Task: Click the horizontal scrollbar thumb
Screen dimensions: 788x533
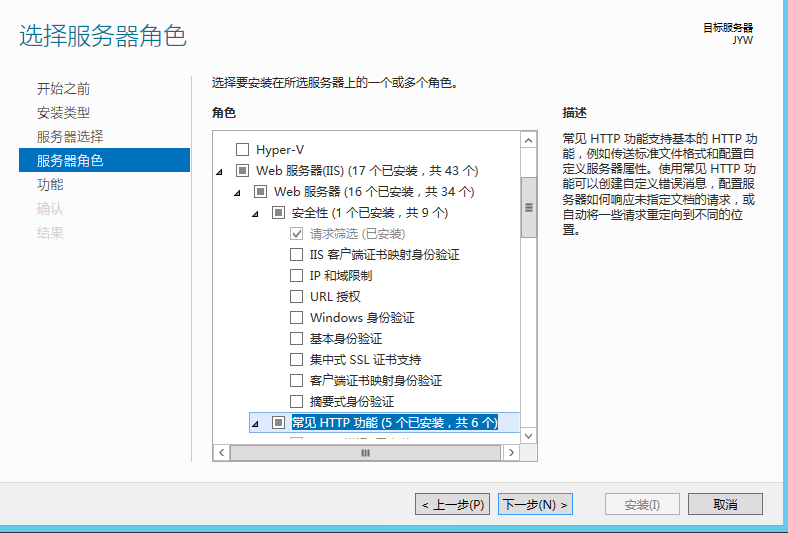Action: (366, 453)
